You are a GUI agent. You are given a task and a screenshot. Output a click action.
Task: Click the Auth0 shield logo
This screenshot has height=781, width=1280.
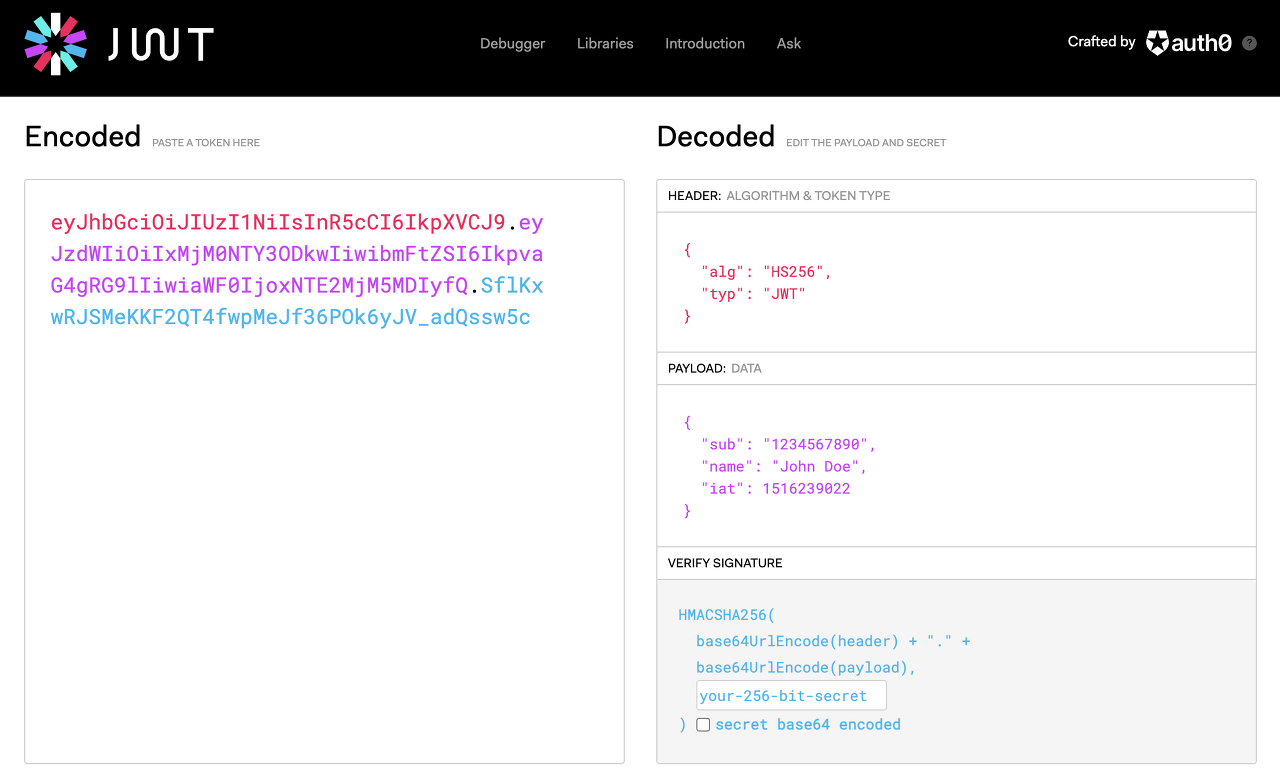pos(1157,42)
